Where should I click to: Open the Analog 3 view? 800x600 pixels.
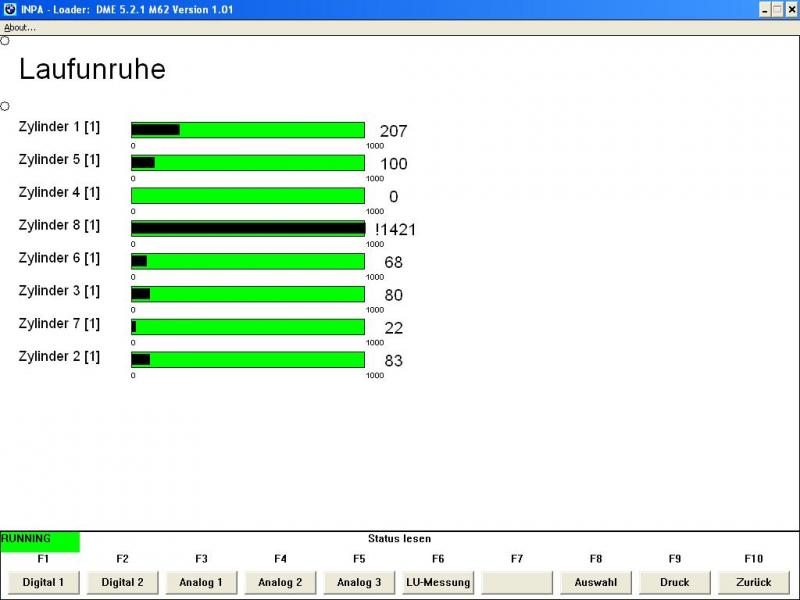coord(359,582)
